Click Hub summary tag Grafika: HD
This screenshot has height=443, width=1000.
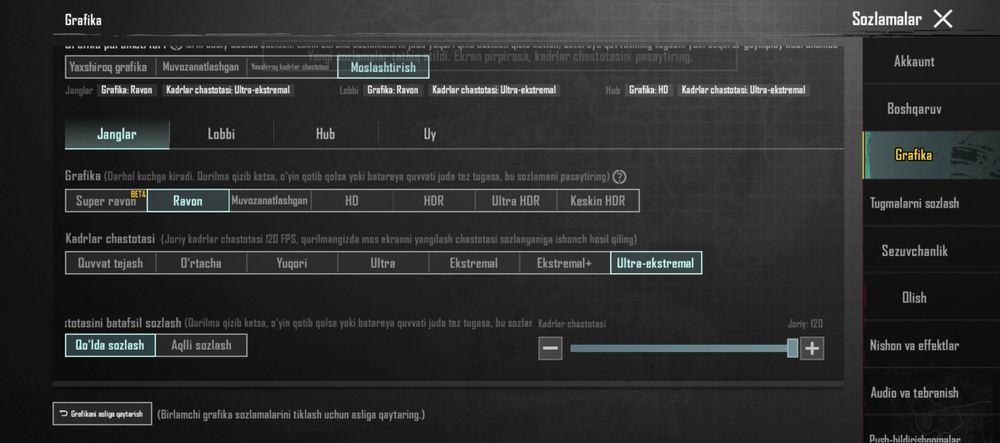649,90
